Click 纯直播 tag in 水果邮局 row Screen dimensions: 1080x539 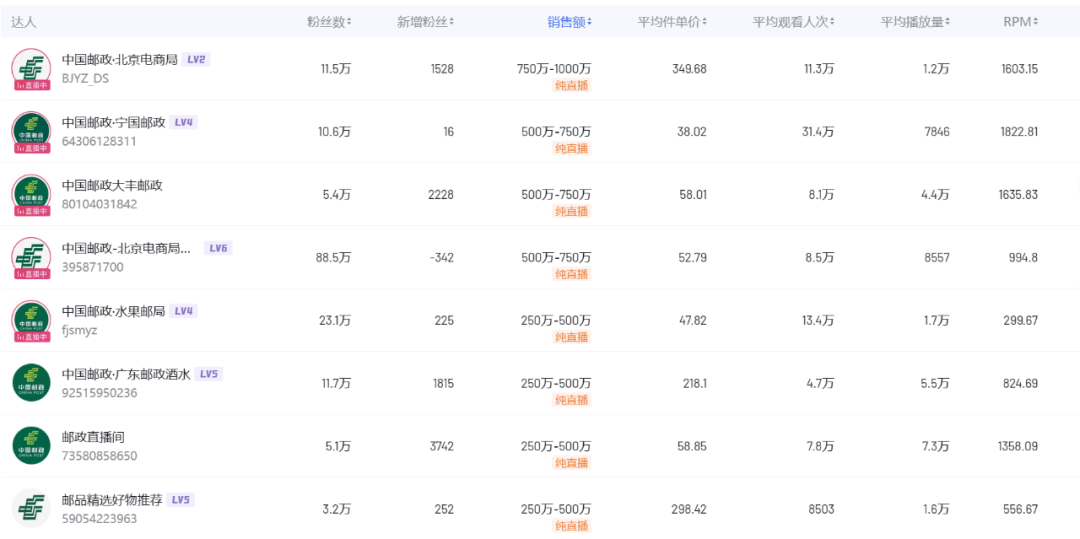[572, 337]
